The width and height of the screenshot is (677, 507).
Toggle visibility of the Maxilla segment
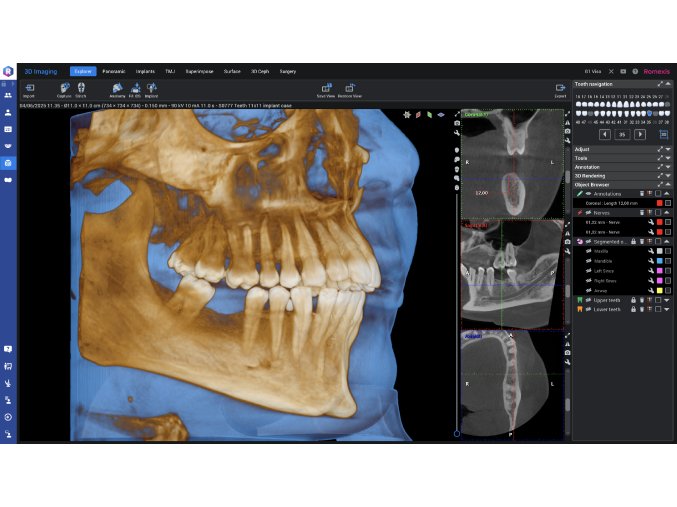(x=588, y=251)
